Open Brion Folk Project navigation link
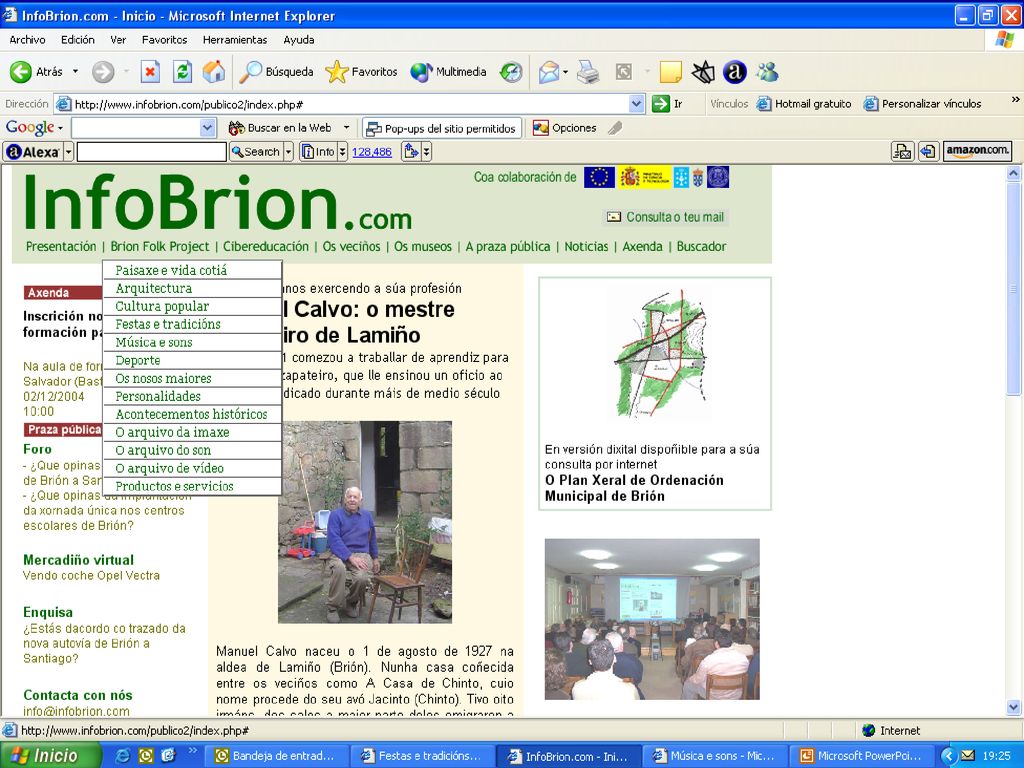Viewport: 1024px width, 768px height. pos(159,246)
